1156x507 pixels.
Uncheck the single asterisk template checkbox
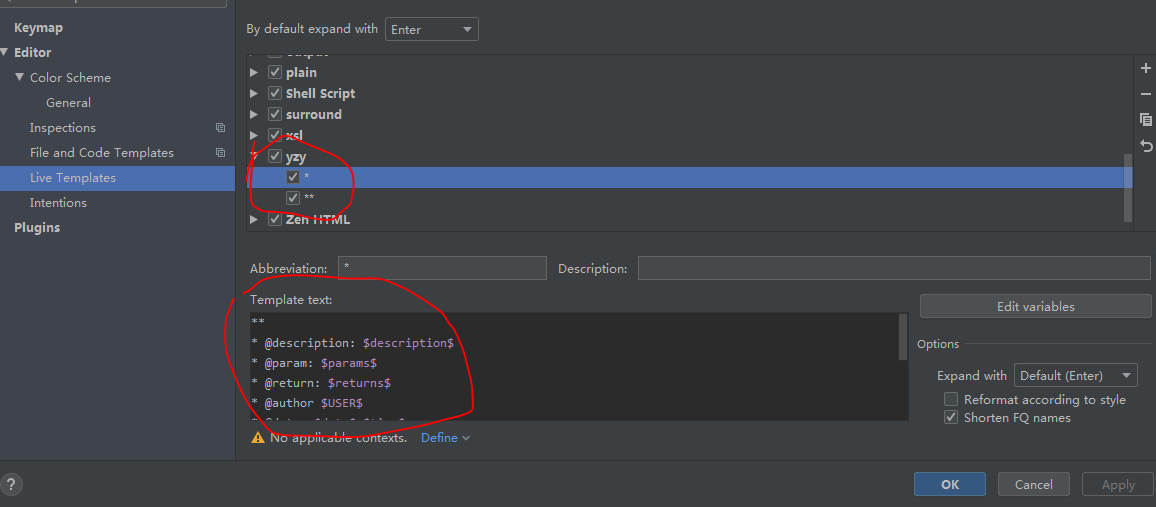(x=293, y=177)
